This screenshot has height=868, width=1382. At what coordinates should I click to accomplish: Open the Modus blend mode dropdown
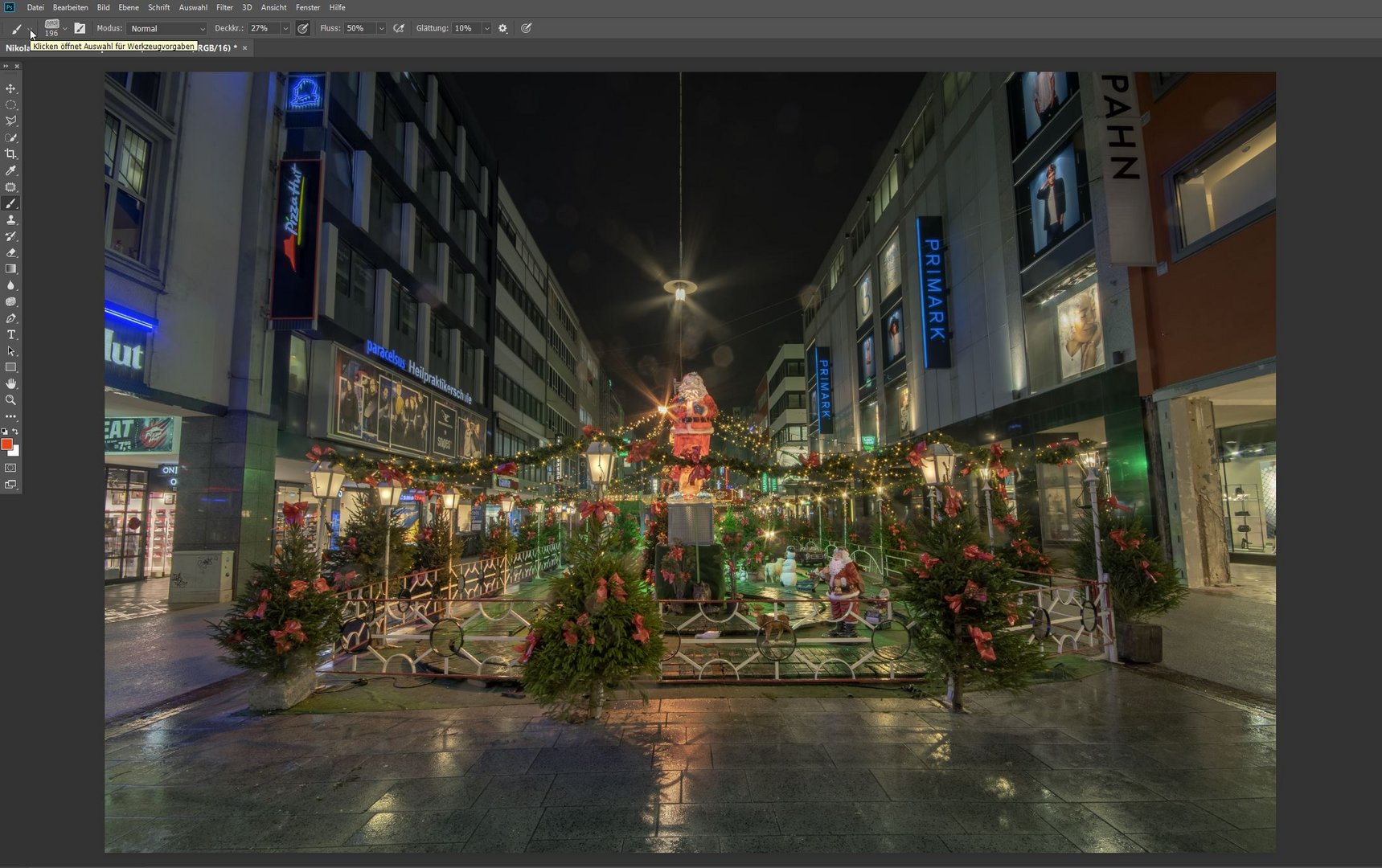(166, 28)
